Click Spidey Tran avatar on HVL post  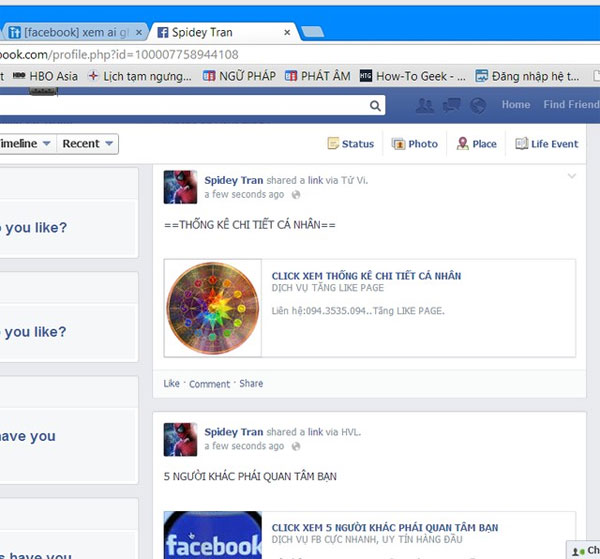[x=180, y=439]
